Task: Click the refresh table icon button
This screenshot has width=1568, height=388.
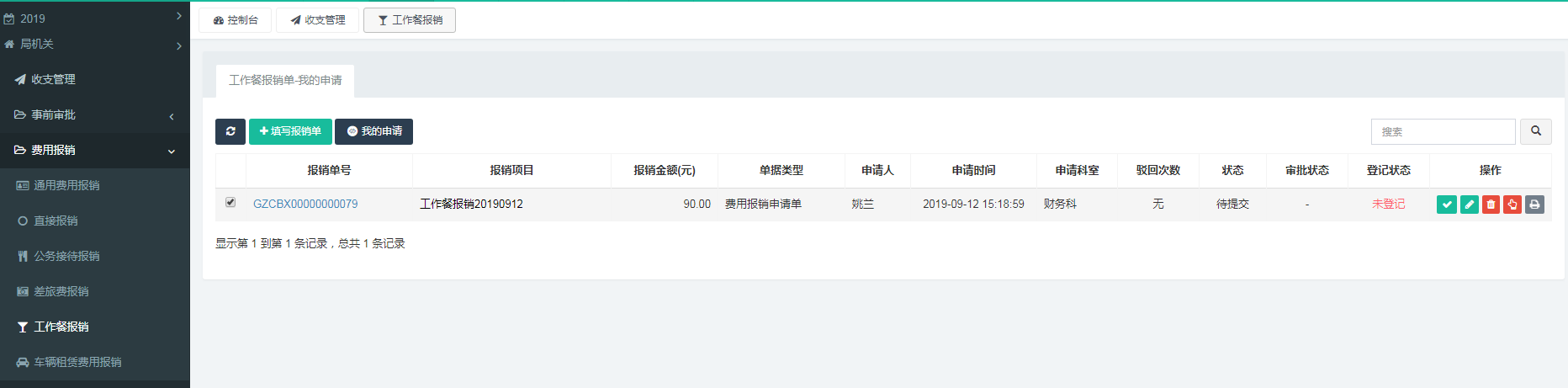Action: coord(230,131)
